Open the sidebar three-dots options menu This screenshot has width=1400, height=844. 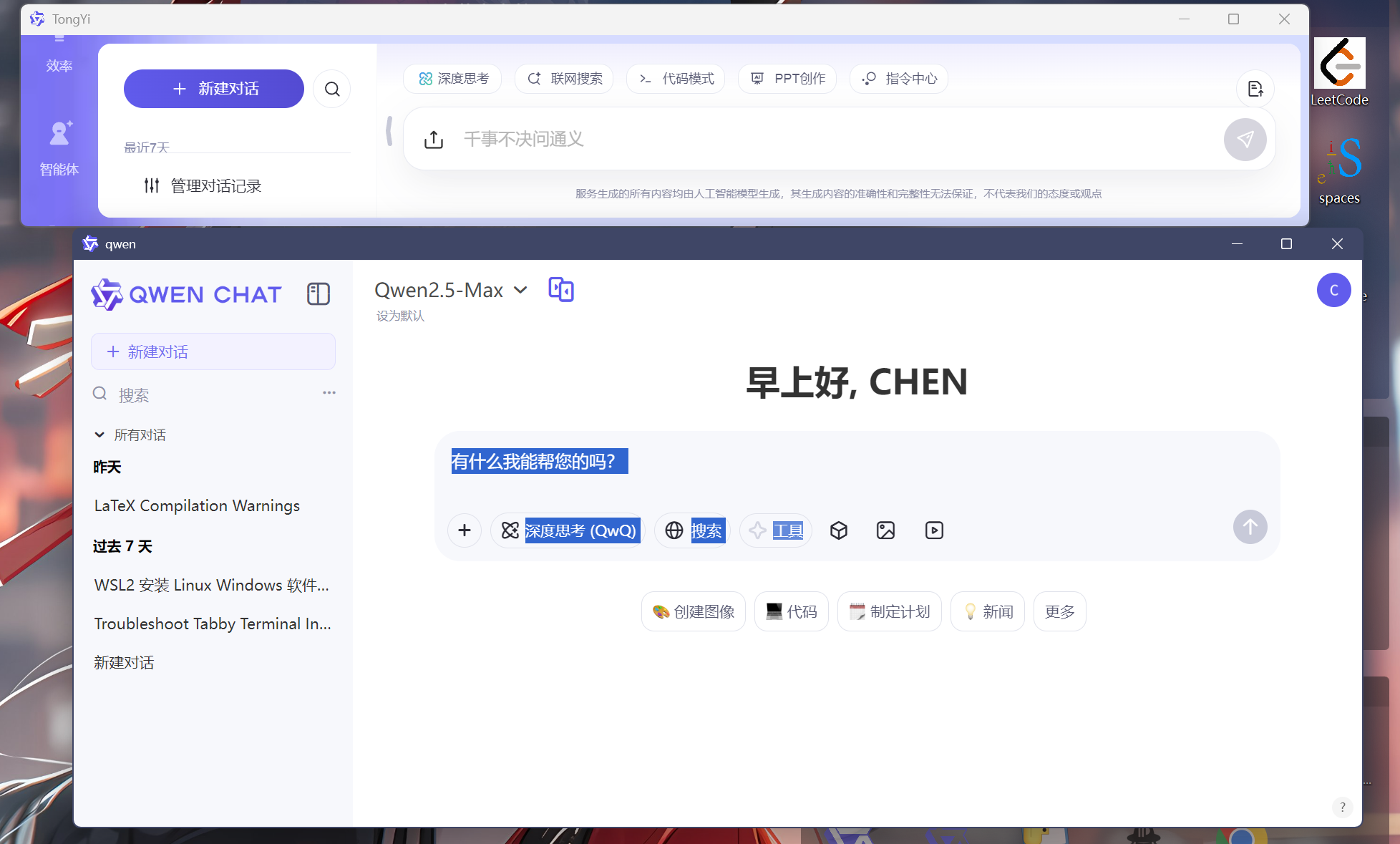click(x=329, y=393)
